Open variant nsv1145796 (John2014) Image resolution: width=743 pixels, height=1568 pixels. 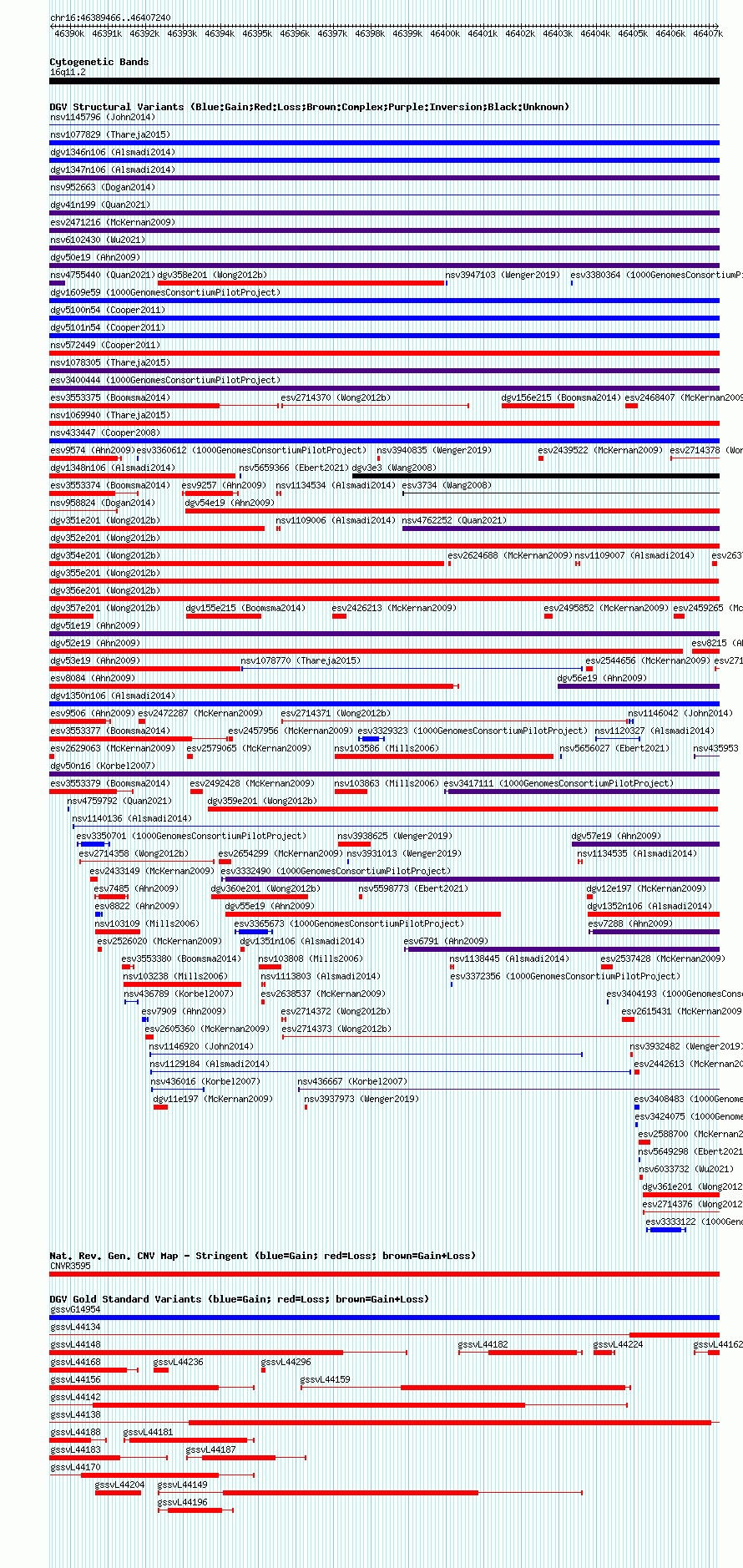tap(102, 117)
